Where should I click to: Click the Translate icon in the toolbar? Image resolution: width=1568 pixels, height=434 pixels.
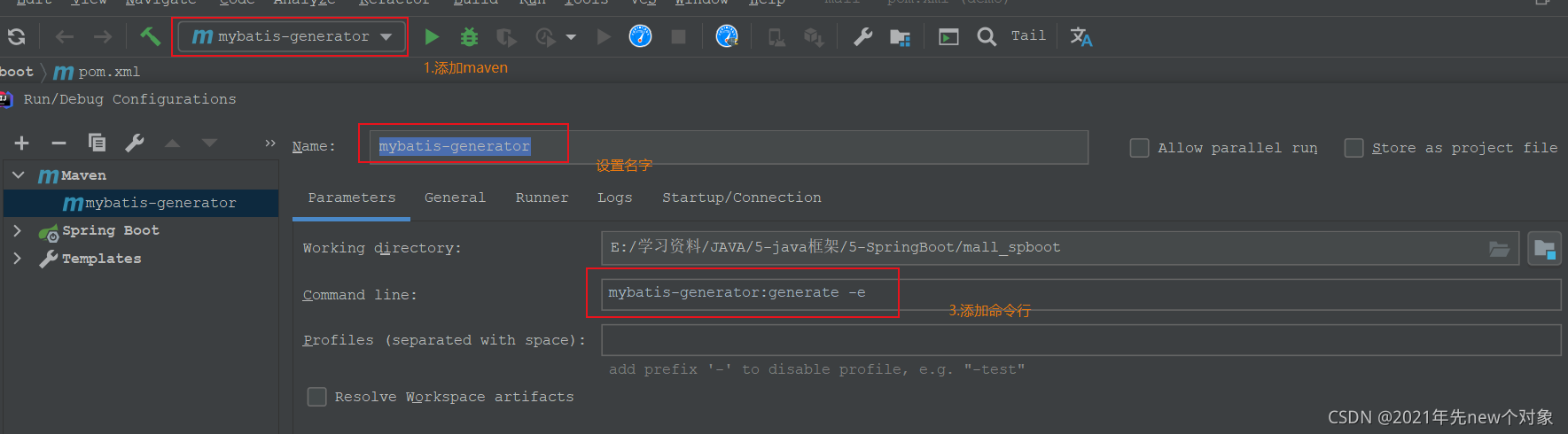pos(1080,36)
